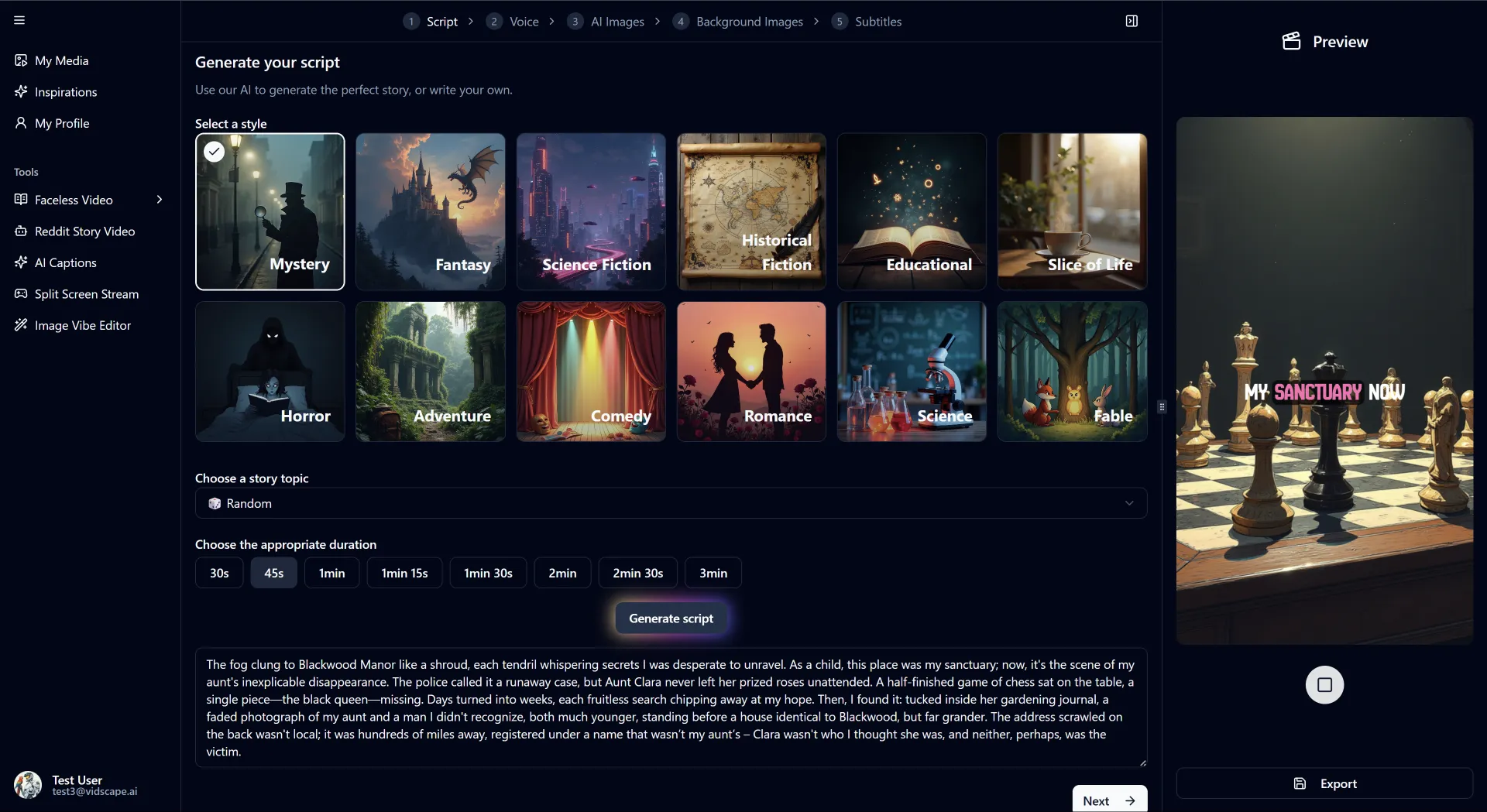Launch the Split Screen Stream tool
Image resolution: width=1487 pixels, height=812 pixels.
(x=86, y=294)
